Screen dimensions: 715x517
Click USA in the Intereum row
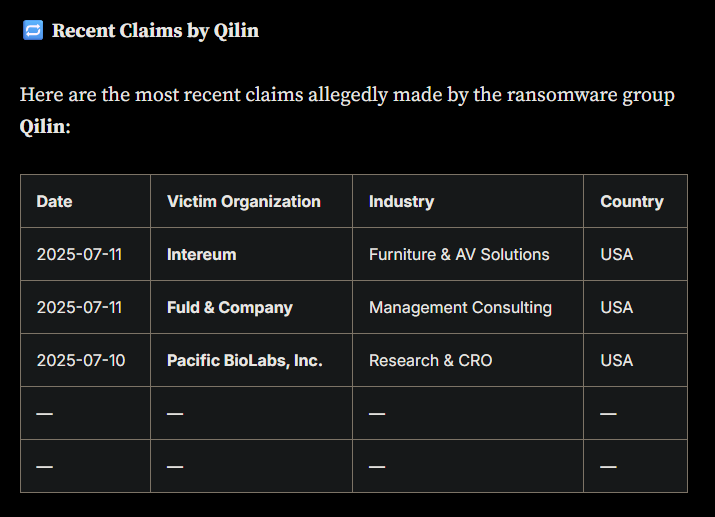617,254
